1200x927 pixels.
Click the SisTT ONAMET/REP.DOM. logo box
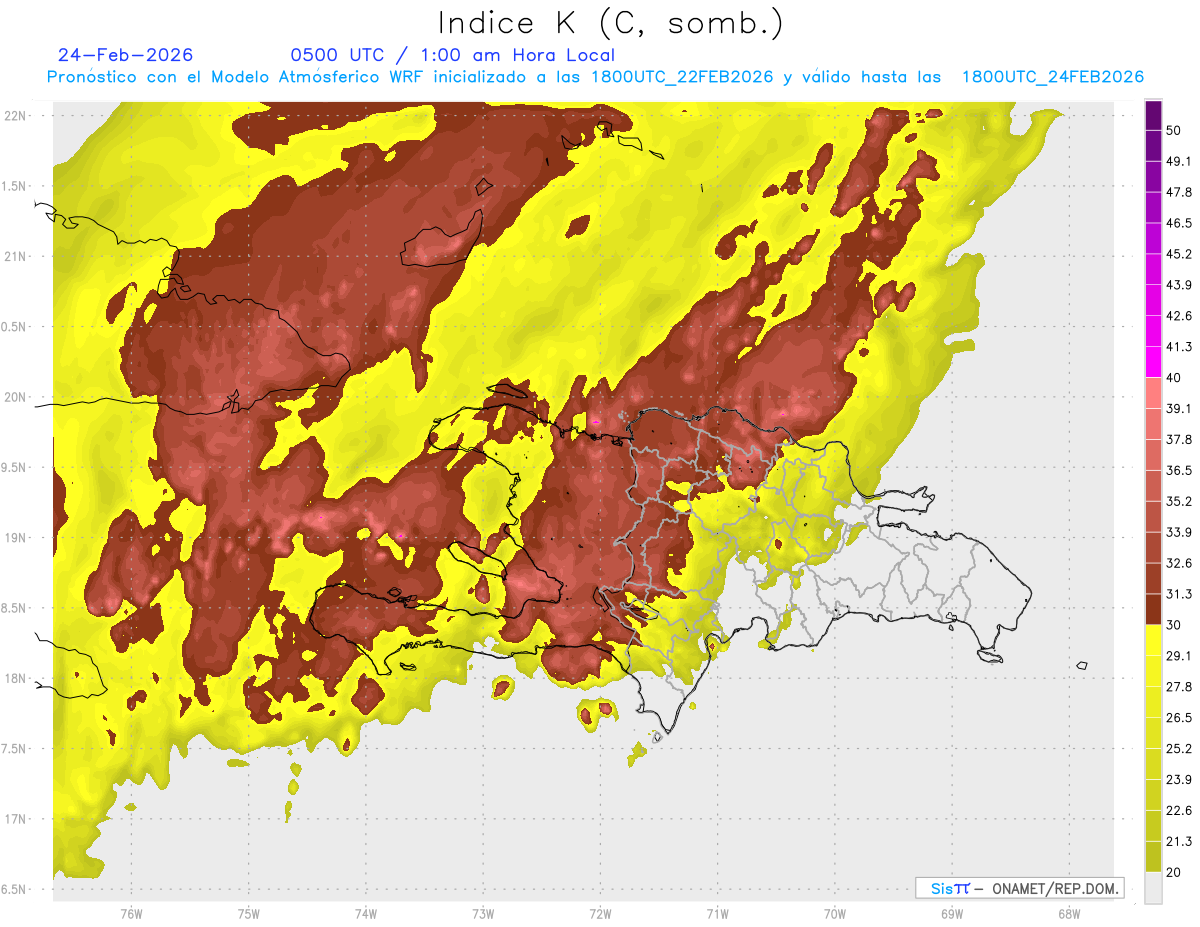click(x=1019, y=888)
